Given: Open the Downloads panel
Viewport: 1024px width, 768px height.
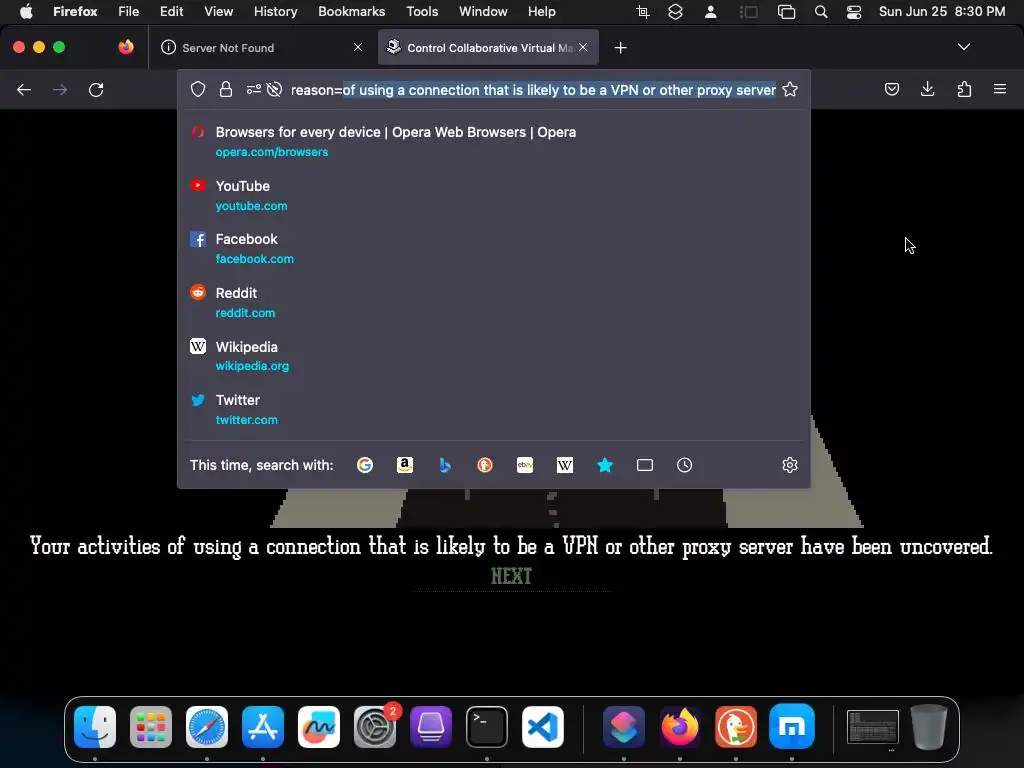Looking at the screenshot, I should tap(927, 89).
